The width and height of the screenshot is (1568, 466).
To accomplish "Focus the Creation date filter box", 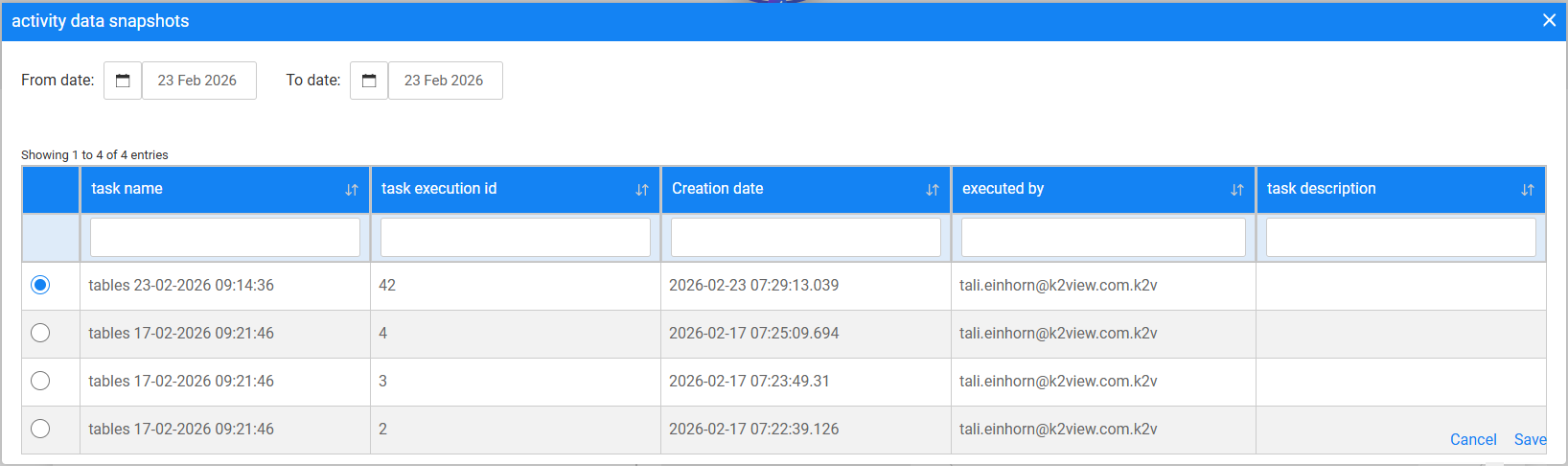I will [x=806, y=238].
